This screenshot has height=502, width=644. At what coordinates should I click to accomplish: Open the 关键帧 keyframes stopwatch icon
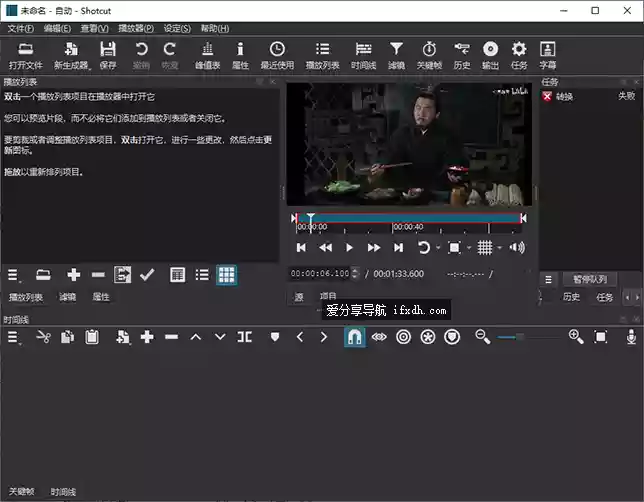tap(429, 55)
